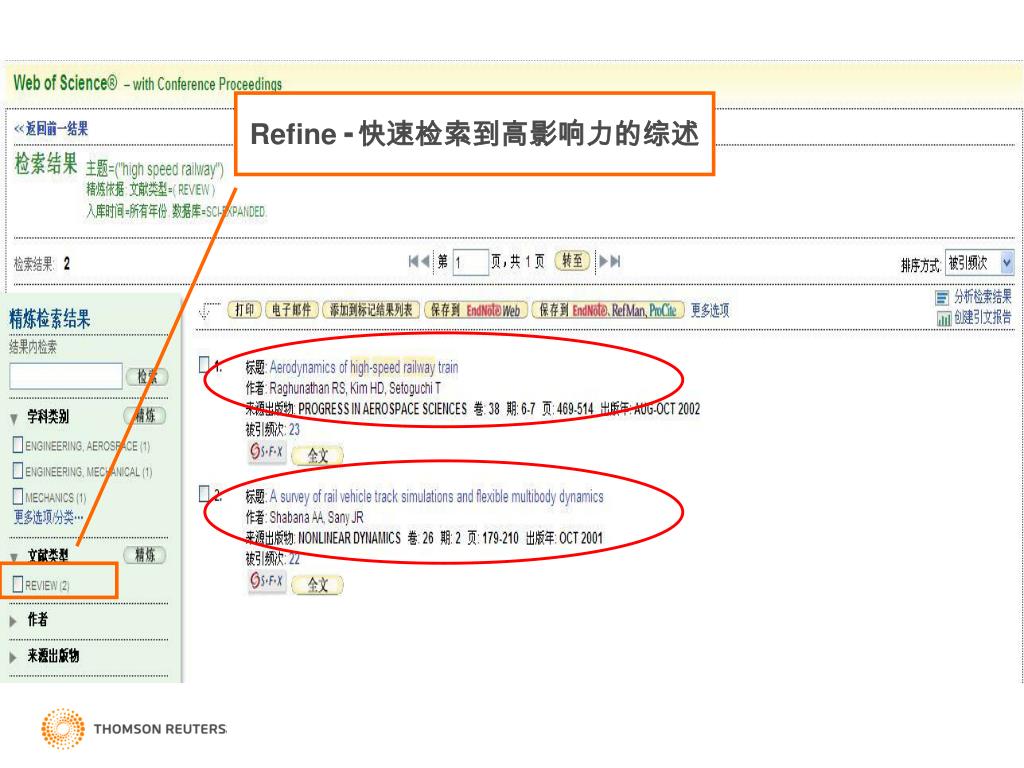Click 精炼 button beside 学科类别
This screenshot has height=768, width=1024.
coord(145,415)
